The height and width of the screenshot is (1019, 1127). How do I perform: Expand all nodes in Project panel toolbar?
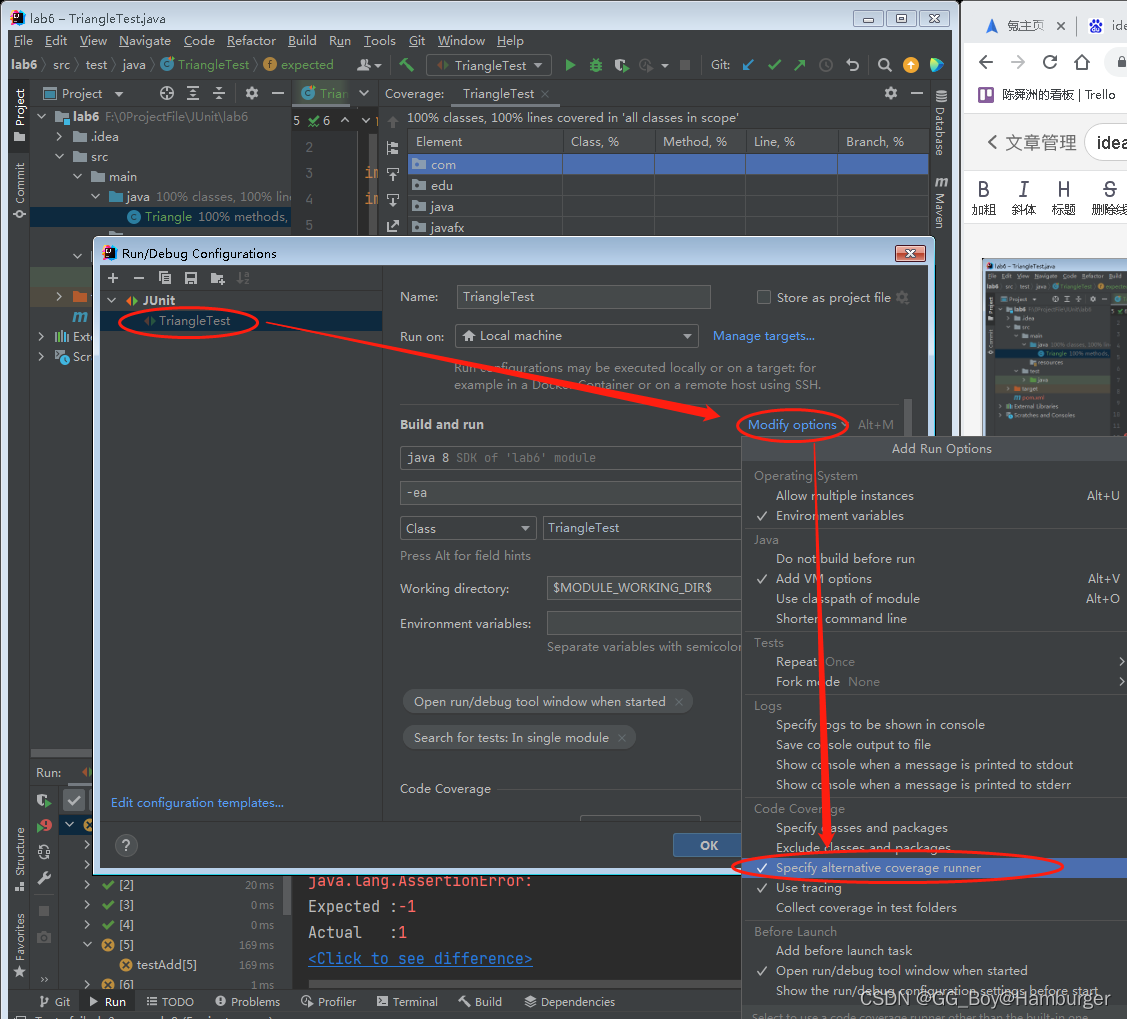(x=193, y=93)
